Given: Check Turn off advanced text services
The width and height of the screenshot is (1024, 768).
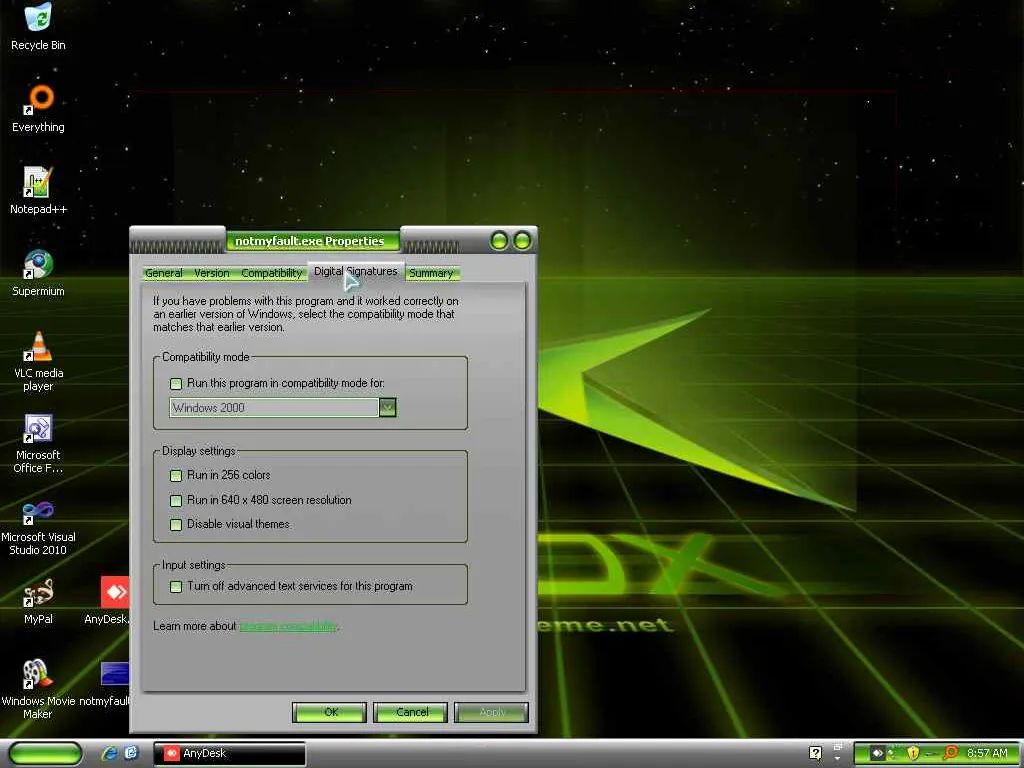Looking at the screenshot, I should [176, 587].
